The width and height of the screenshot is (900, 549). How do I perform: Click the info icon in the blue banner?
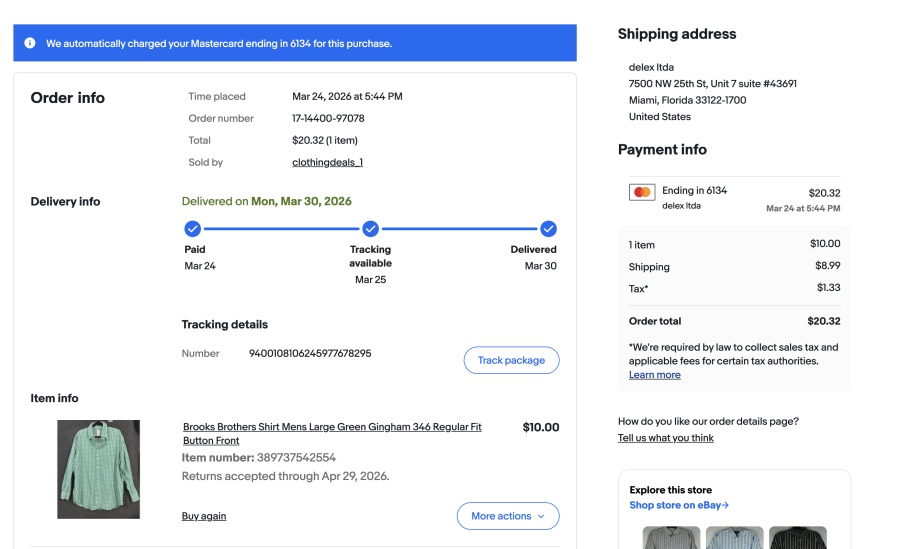click(x=30, y=43)
